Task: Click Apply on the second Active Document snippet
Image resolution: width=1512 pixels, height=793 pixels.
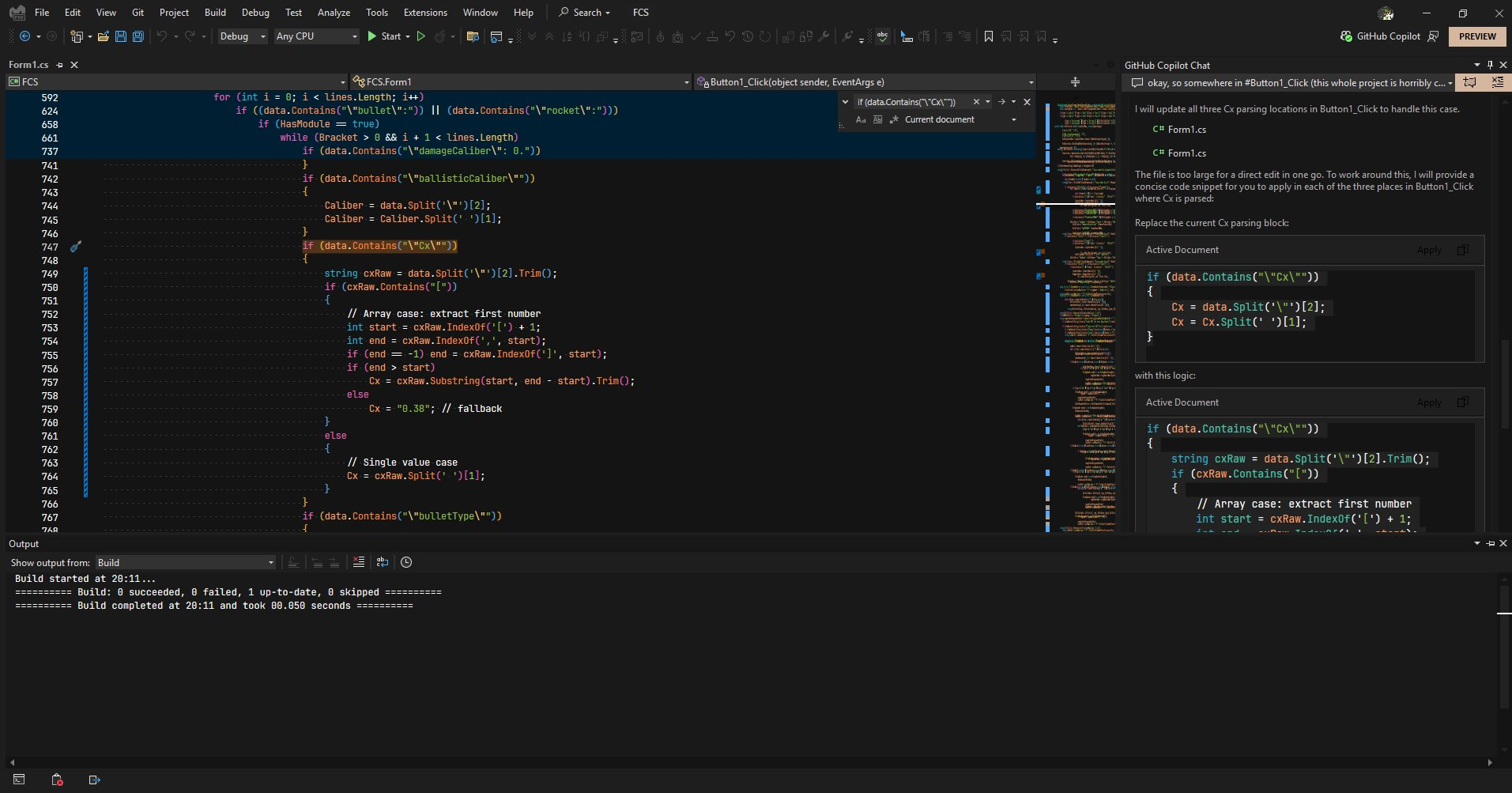Action: tap(1429, 402)
